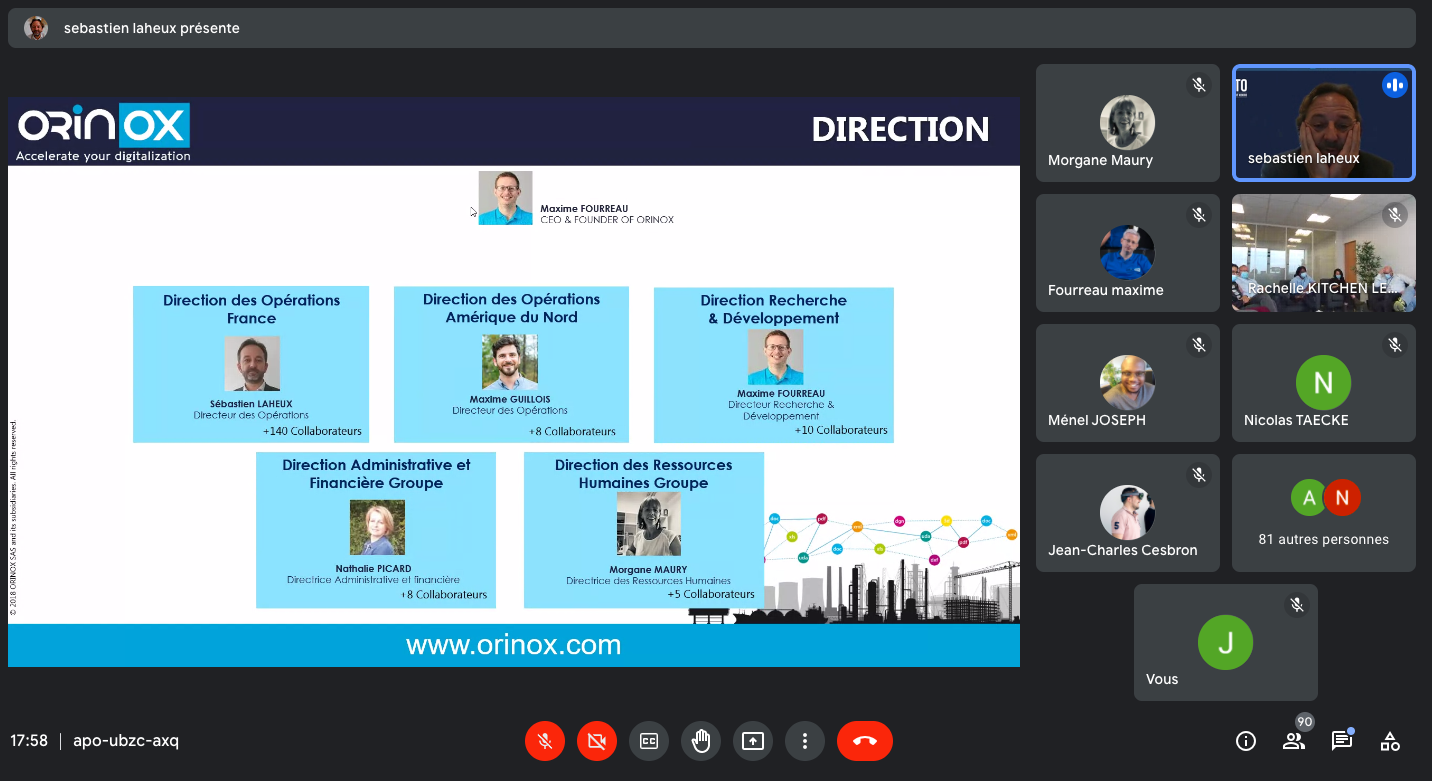
Task: Click the 'sebastien laheux présente' banner text
Action: pyautogui.click(x=152, y=28)
